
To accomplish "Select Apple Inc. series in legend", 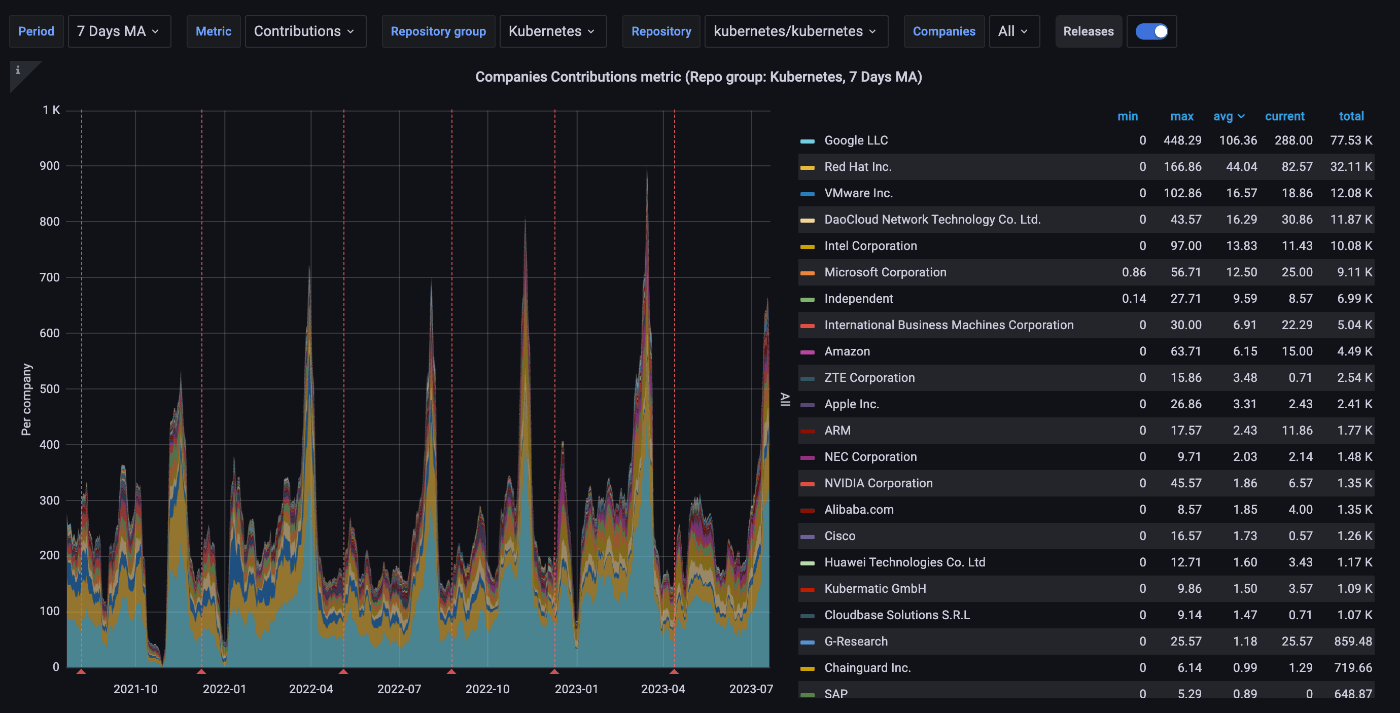I will tap(851, 404).
